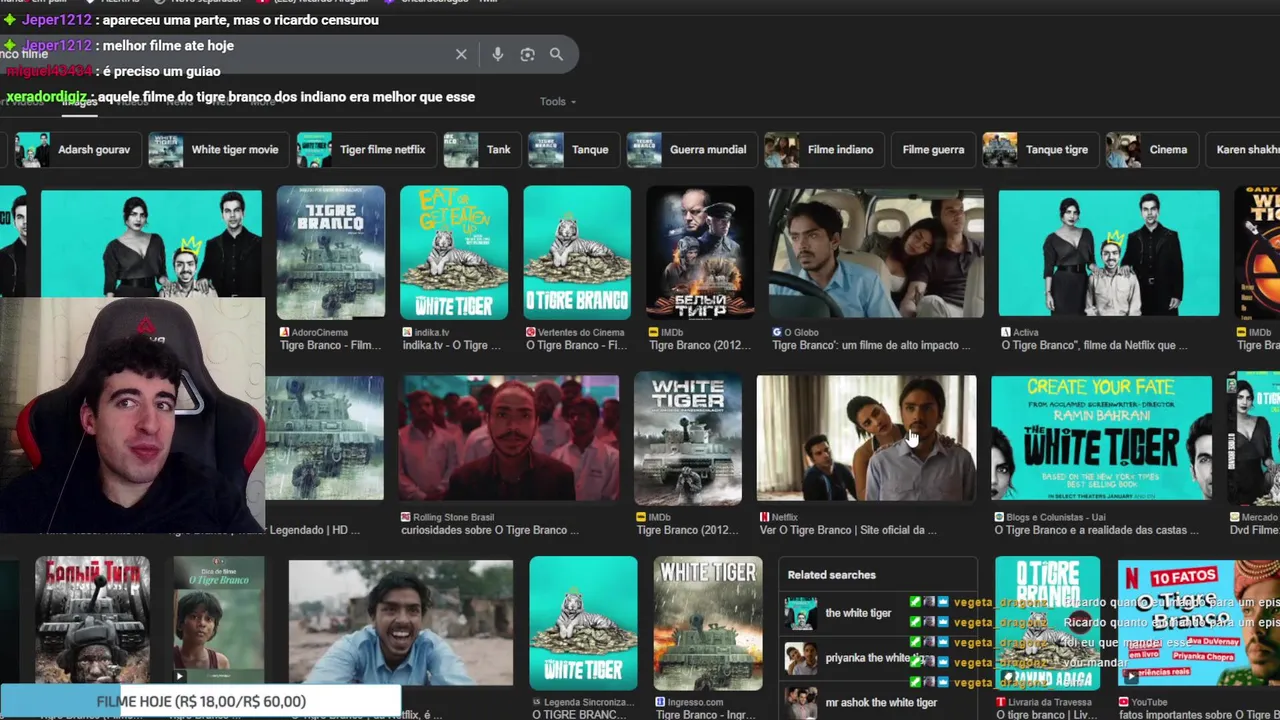
Task: Open the Netflix official site image result
Action: (x=866, y=438)
